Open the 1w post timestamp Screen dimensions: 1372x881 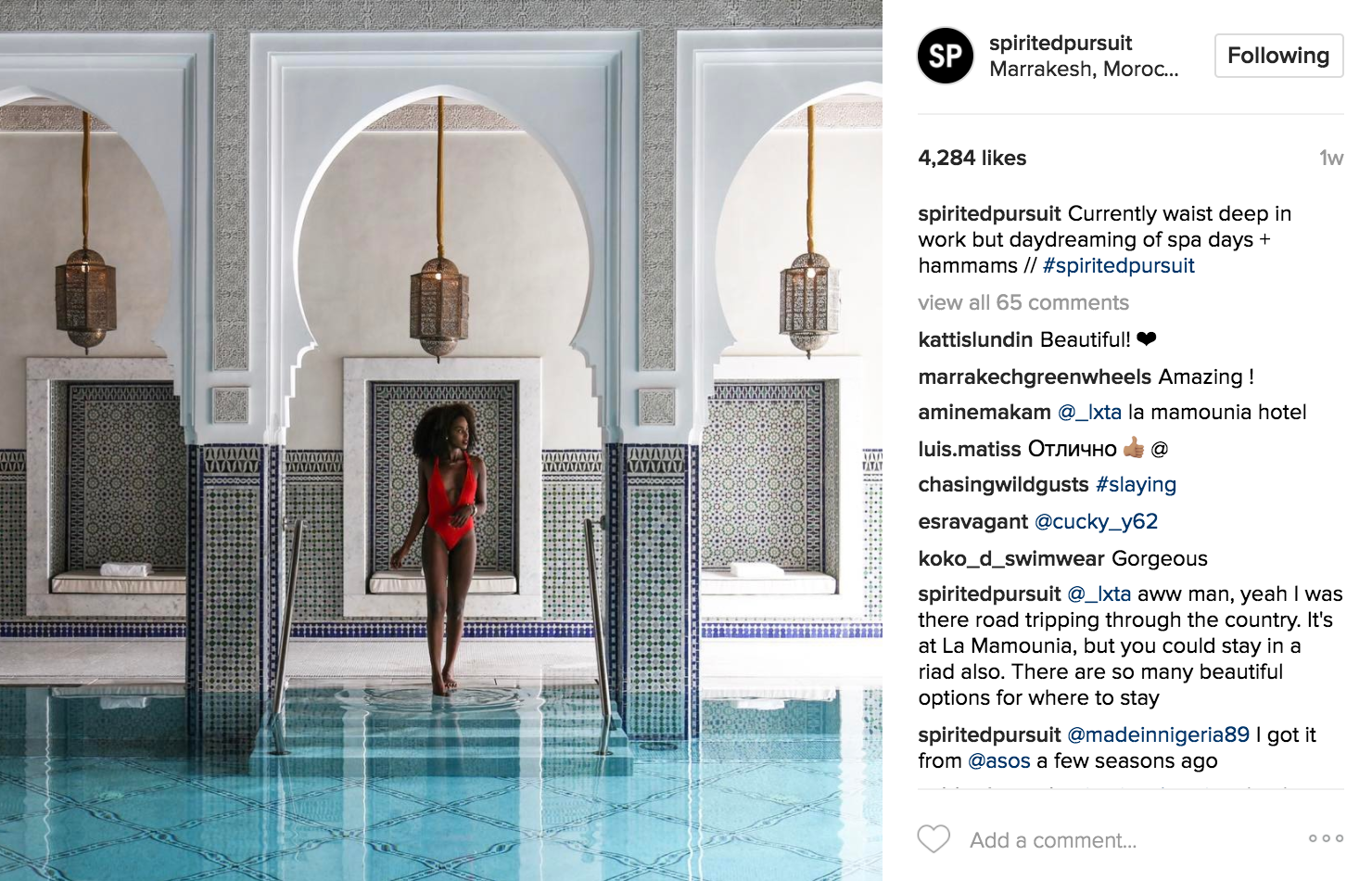pos(1331,158)
